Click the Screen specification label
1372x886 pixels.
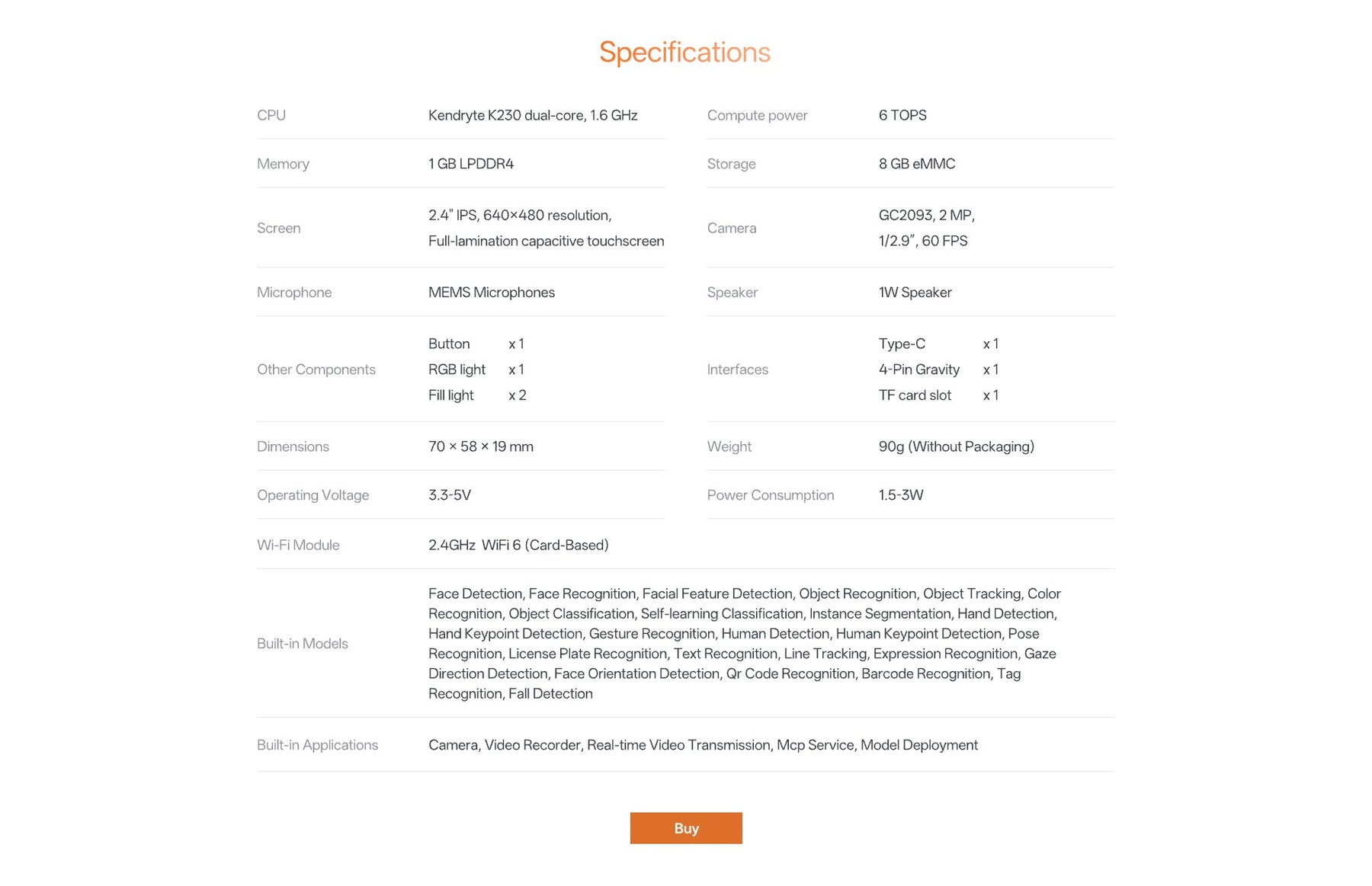(278, 228)
